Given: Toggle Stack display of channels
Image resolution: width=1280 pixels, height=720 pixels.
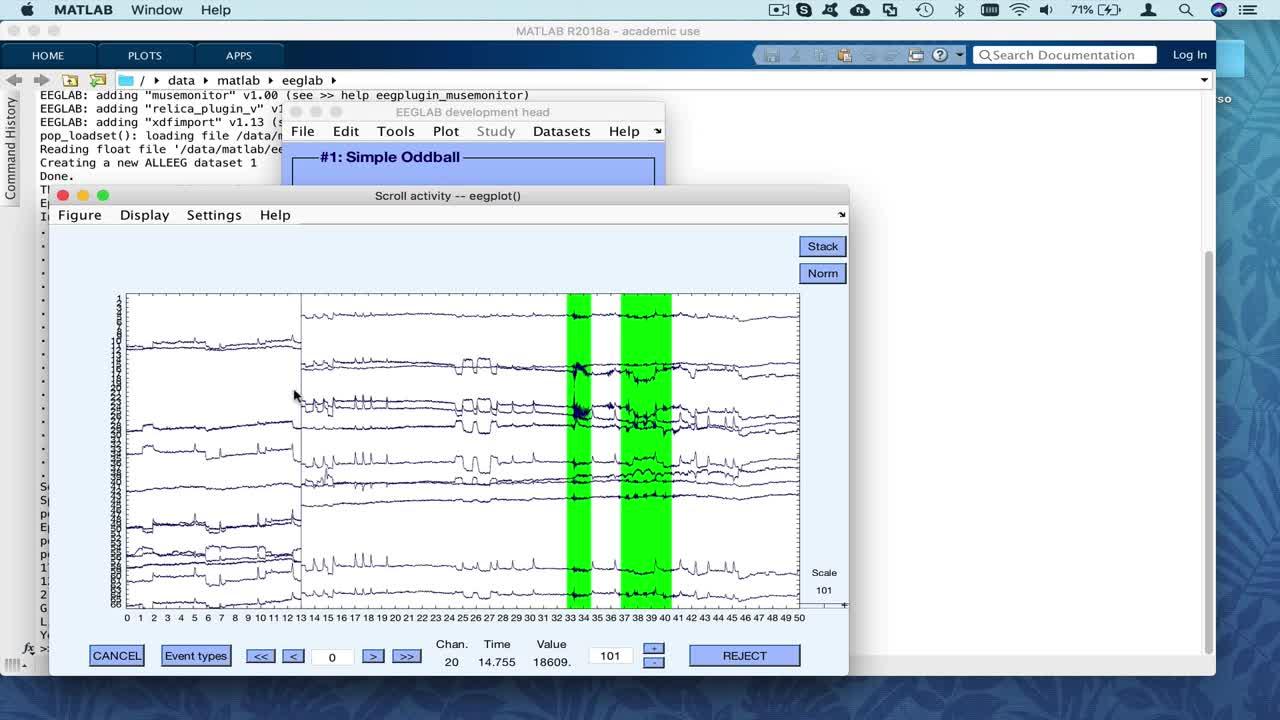Looking at the screenshot, I should [x=822, y=246].
